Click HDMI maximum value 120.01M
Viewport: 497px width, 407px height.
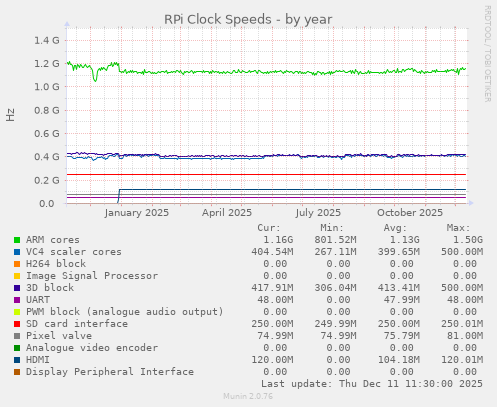pyautogui.click(x=462, y=360)
